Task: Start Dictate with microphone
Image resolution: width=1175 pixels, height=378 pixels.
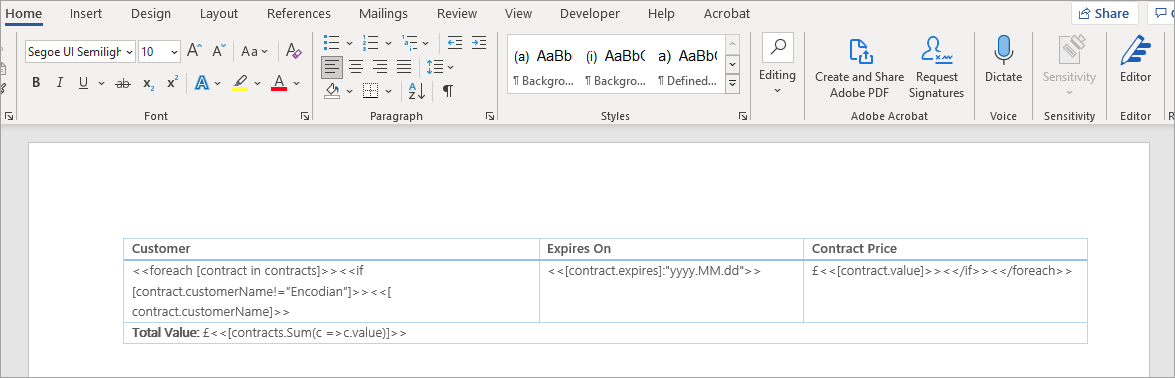Action: coord(1003,60)
